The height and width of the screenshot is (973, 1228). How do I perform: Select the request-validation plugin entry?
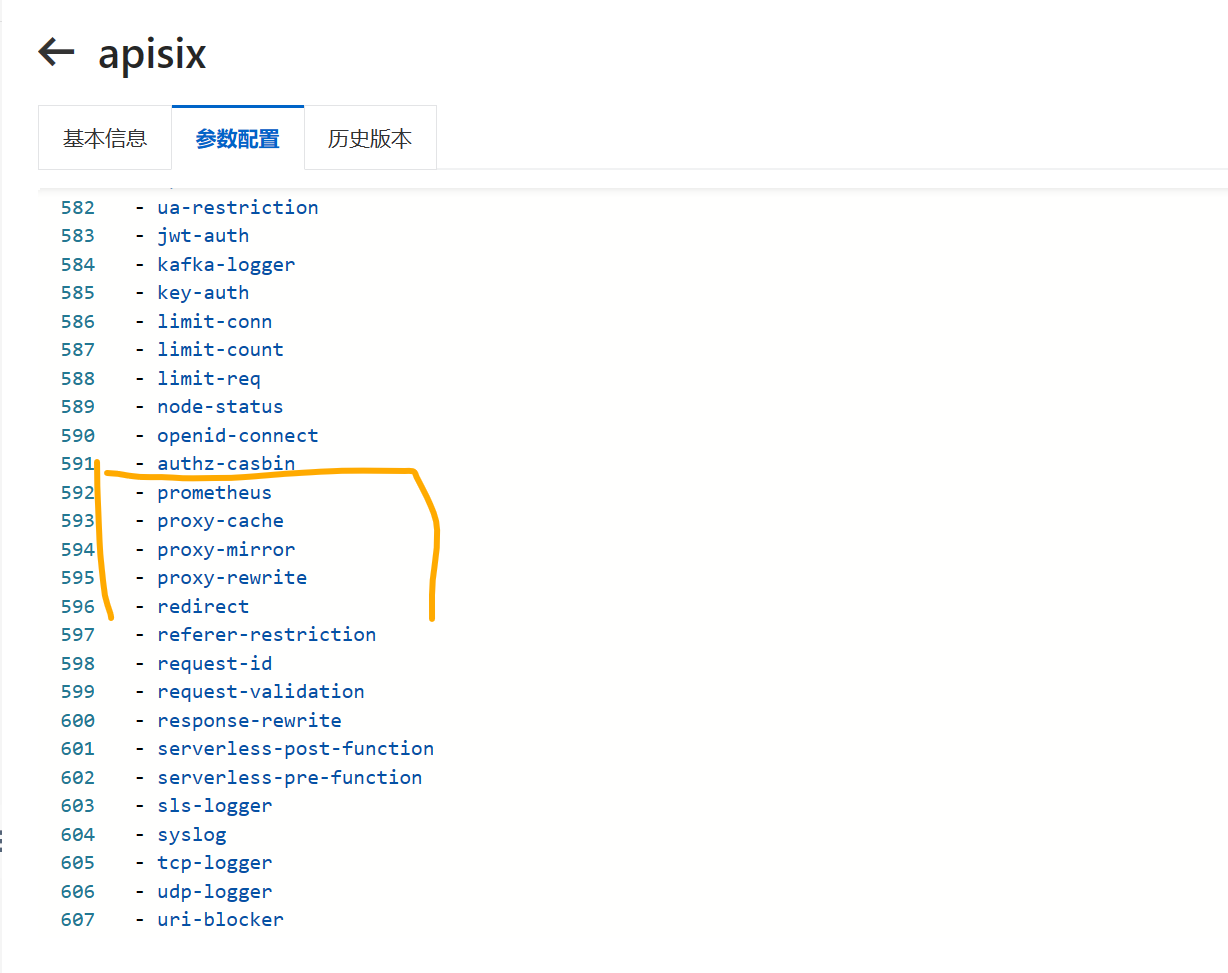point(260,691)
